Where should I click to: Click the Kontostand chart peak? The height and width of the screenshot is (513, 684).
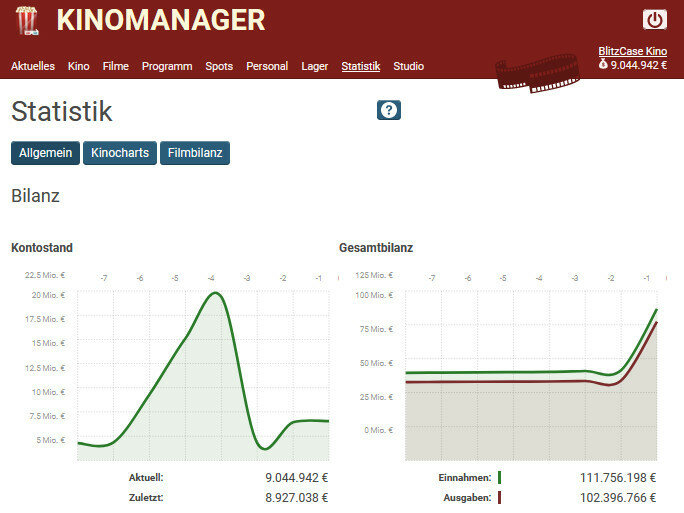click(x=215, y=293)
